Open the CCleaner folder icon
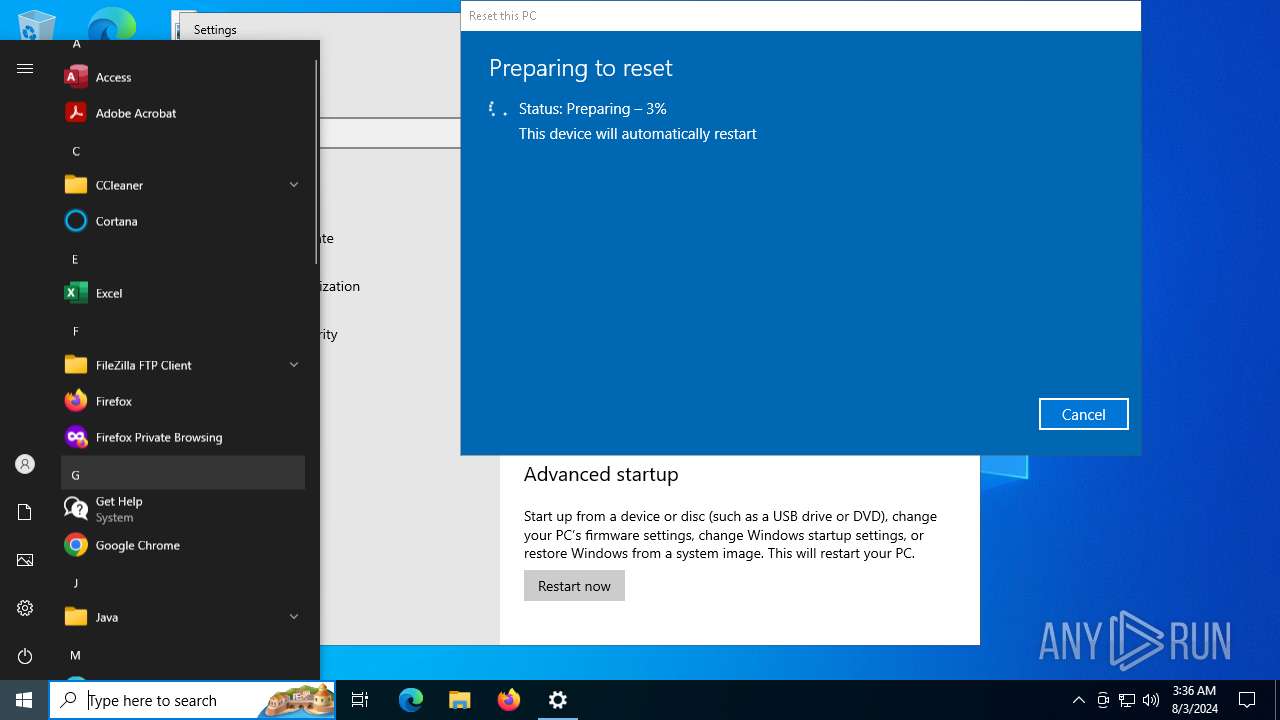 tap(76, 185)
